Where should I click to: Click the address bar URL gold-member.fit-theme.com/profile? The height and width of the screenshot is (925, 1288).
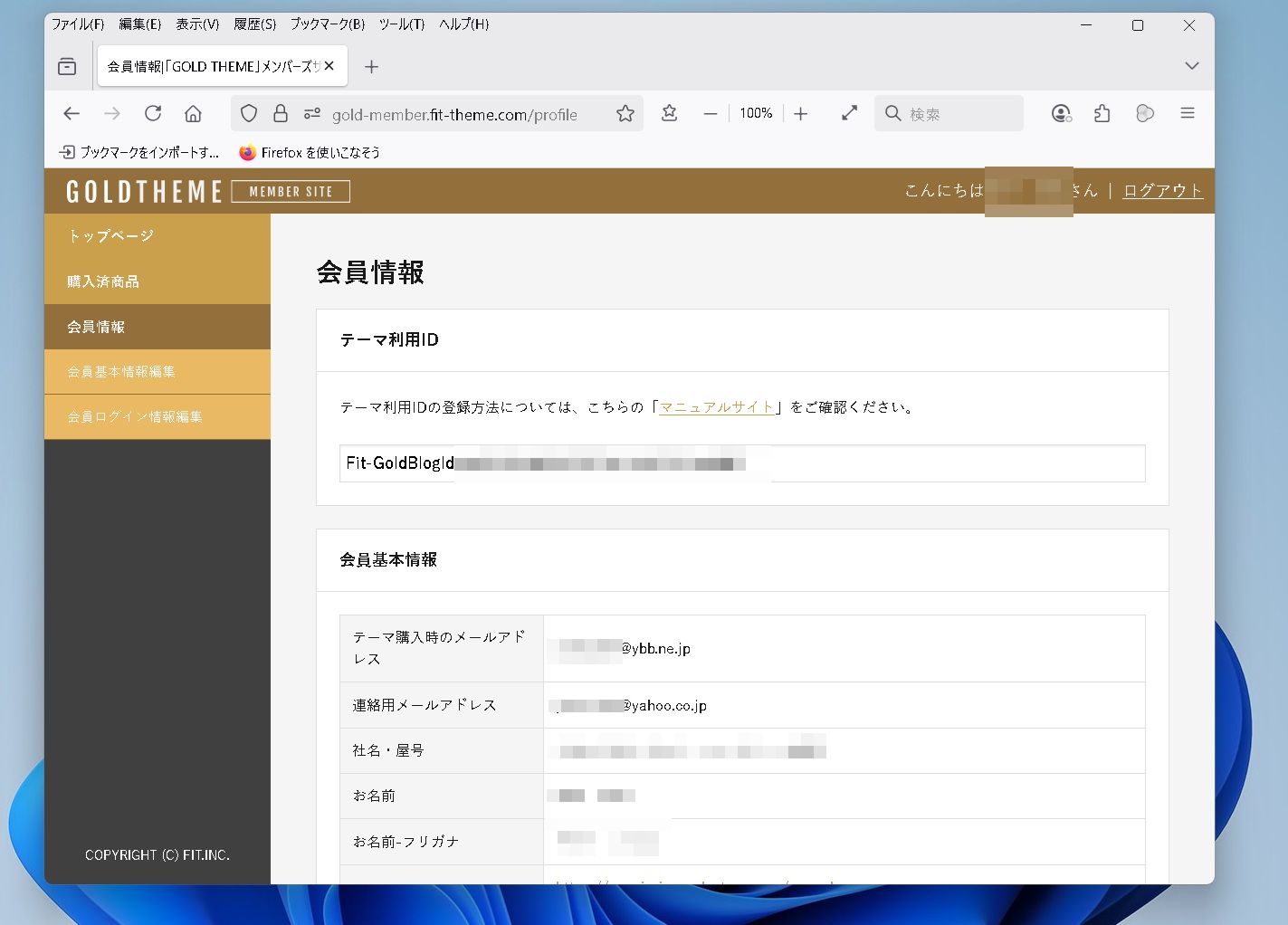coord(454,114)
